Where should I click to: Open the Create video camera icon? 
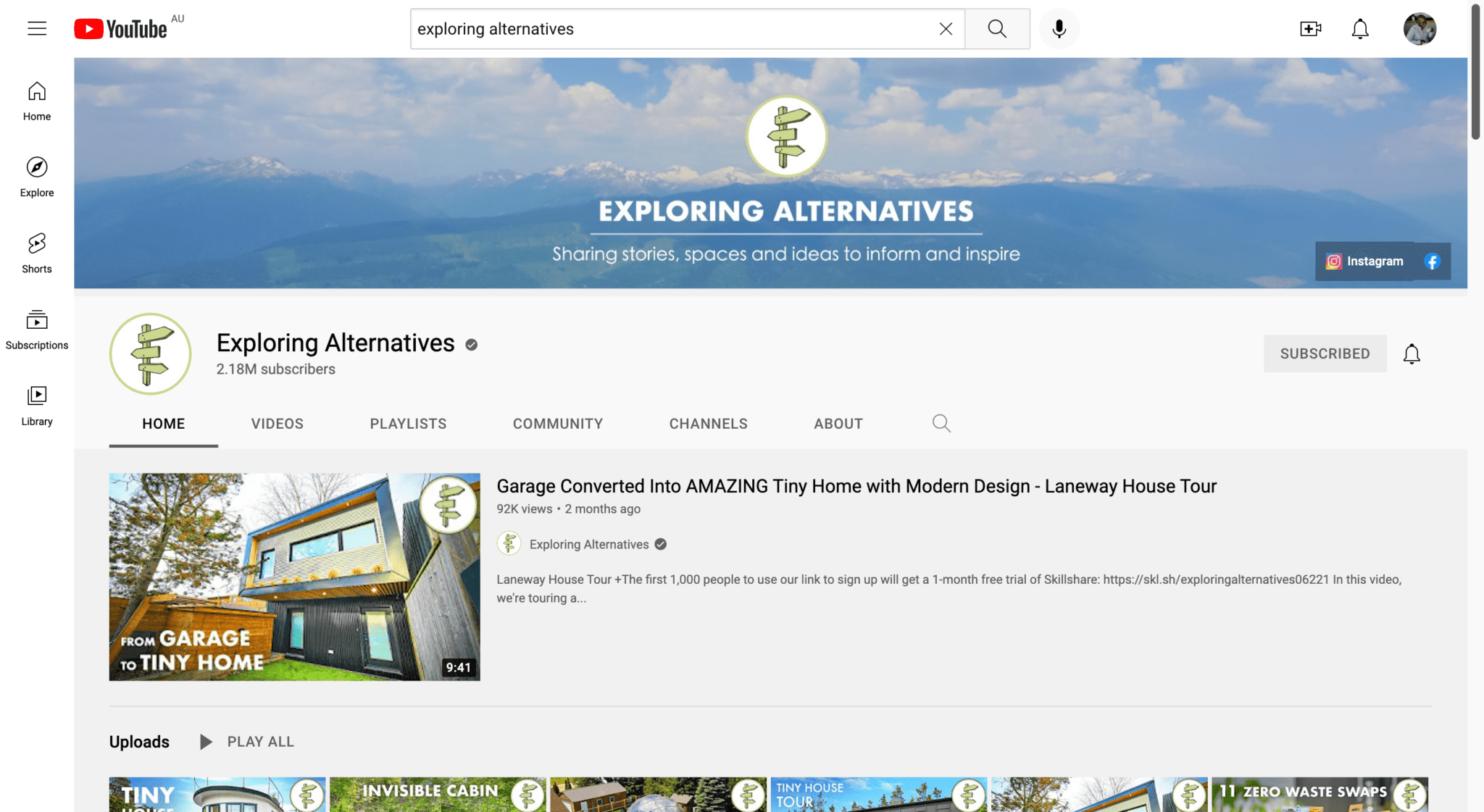[x=1310, y=29]
